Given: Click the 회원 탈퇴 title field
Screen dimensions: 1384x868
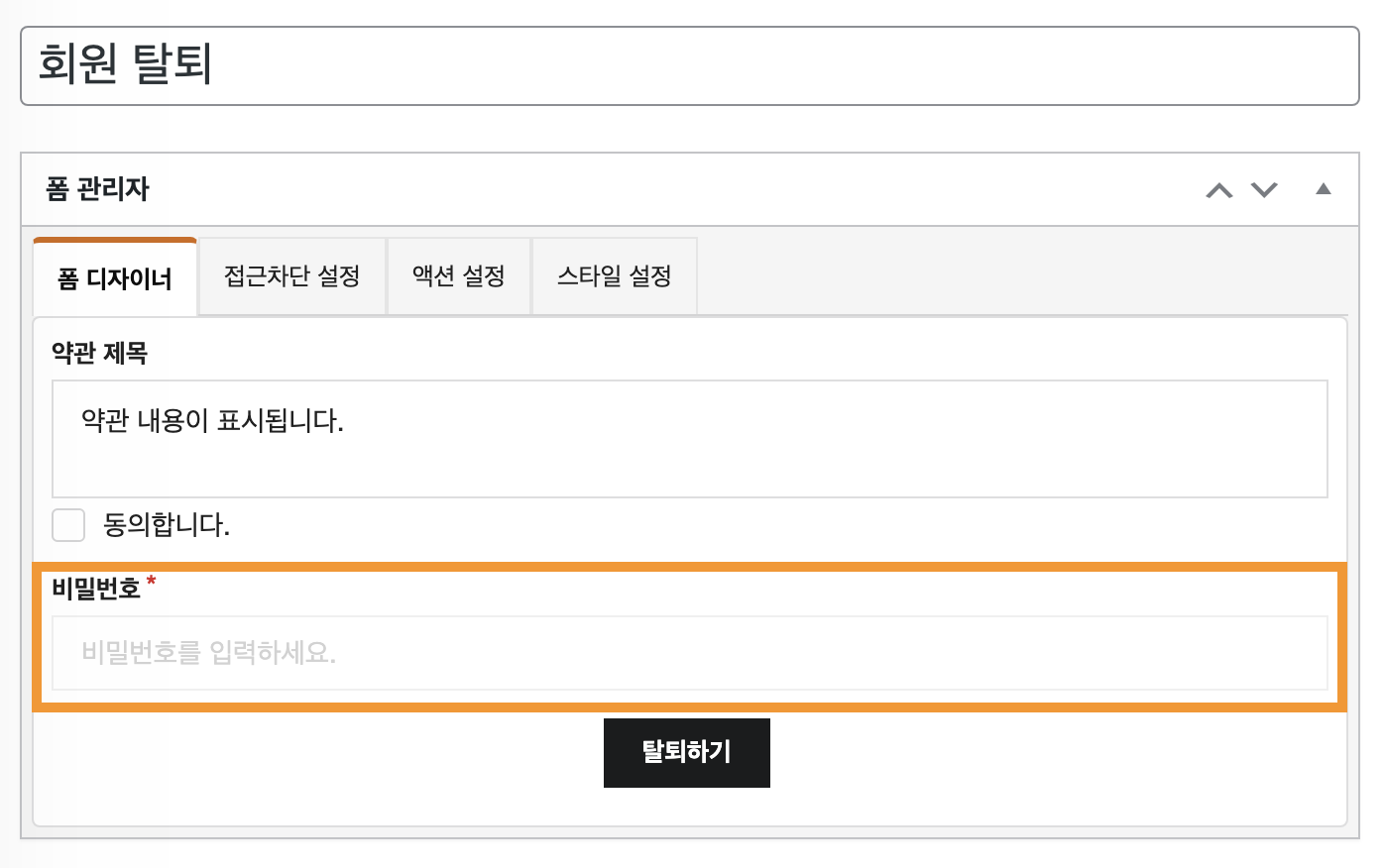Looking at the screenshot, I should [689, 65].
